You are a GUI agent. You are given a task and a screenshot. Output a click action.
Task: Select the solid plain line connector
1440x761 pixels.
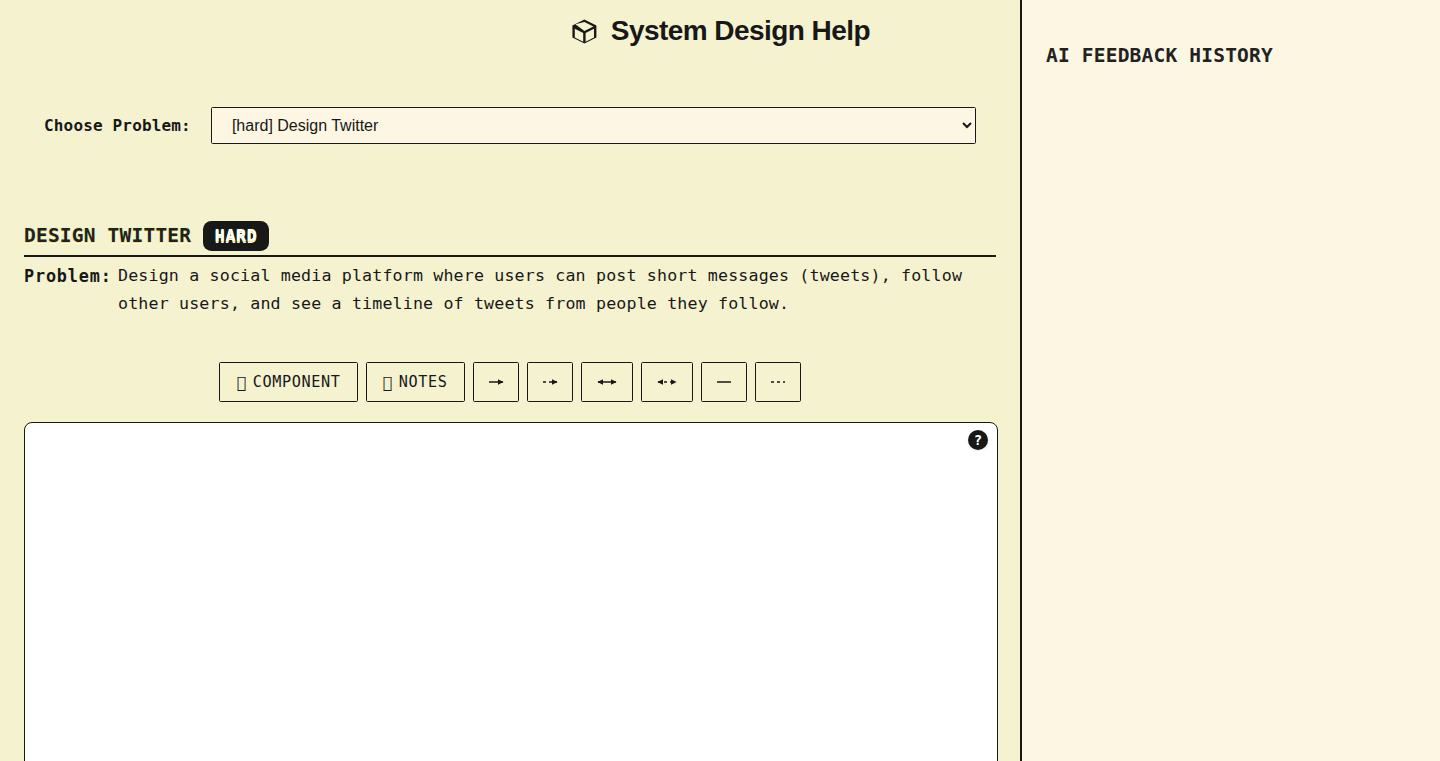coord(724,382)
